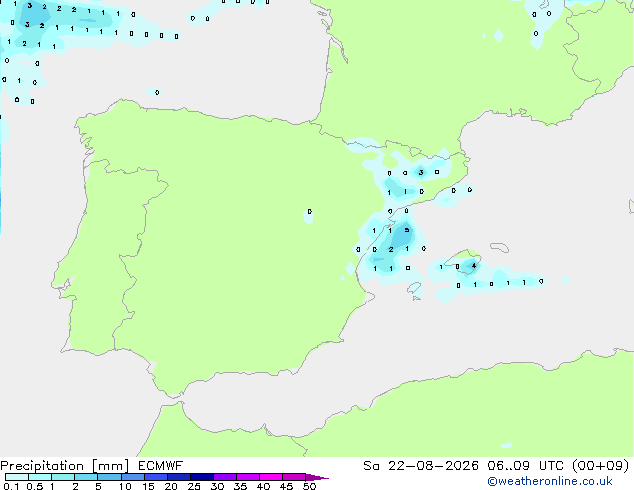Click the '50' legend scale label

tap(310, 486)
